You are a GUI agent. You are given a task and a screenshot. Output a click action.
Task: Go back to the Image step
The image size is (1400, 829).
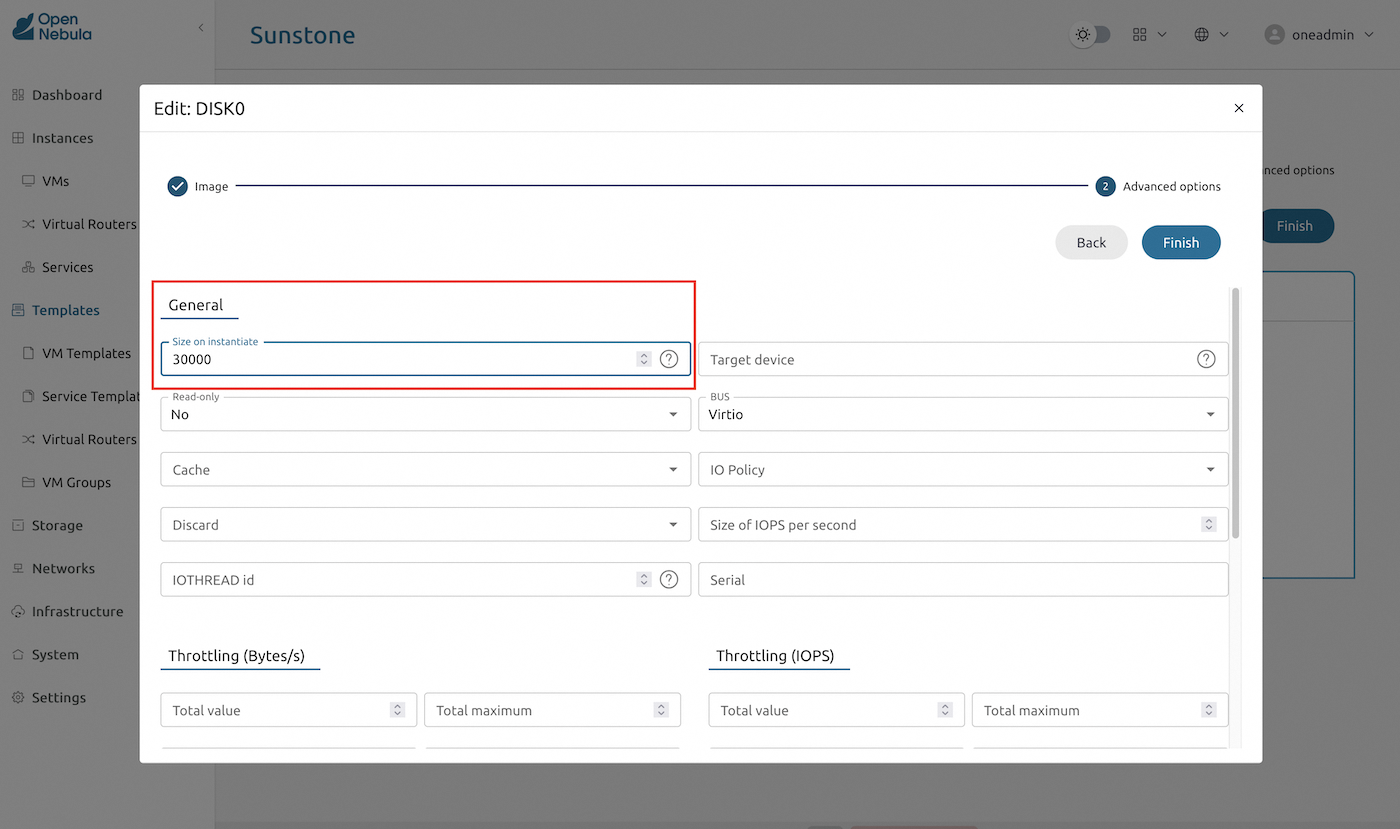click(197, 186)
